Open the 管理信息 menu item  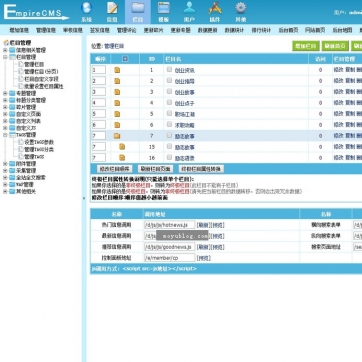(x=46, y=30)
